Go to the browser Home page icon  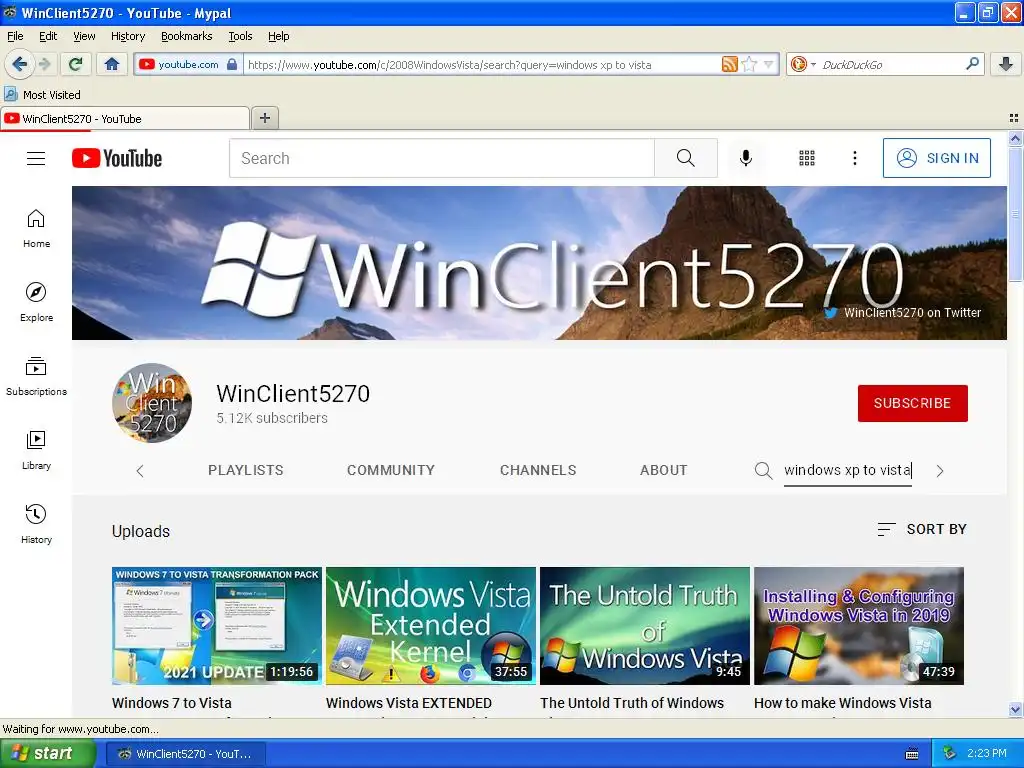pos(112,64)
